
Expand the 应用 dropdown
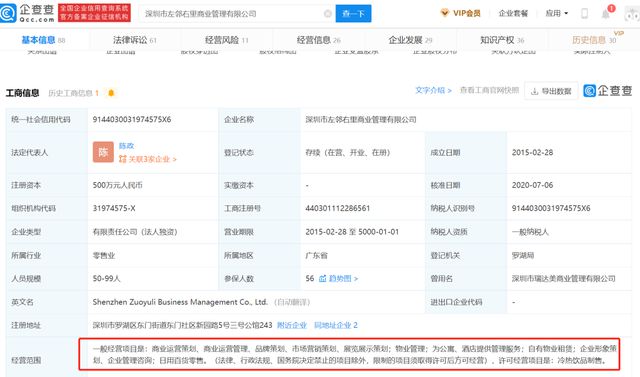pos(557,13)
